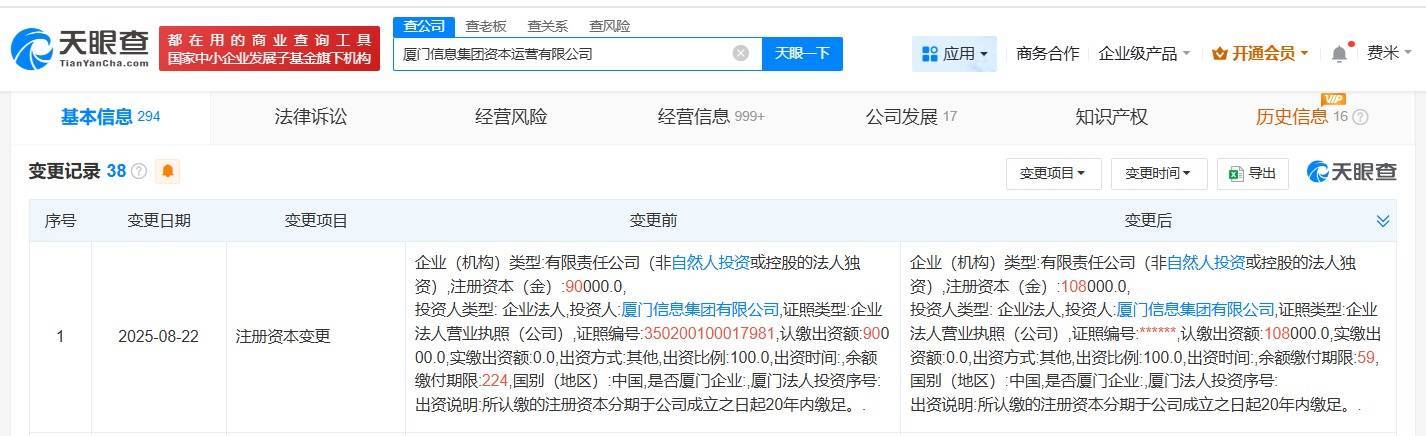Switch to the 法律诉讼 tab
The height and width of the screenshot is (436, 1426).
tap(311, 117)
